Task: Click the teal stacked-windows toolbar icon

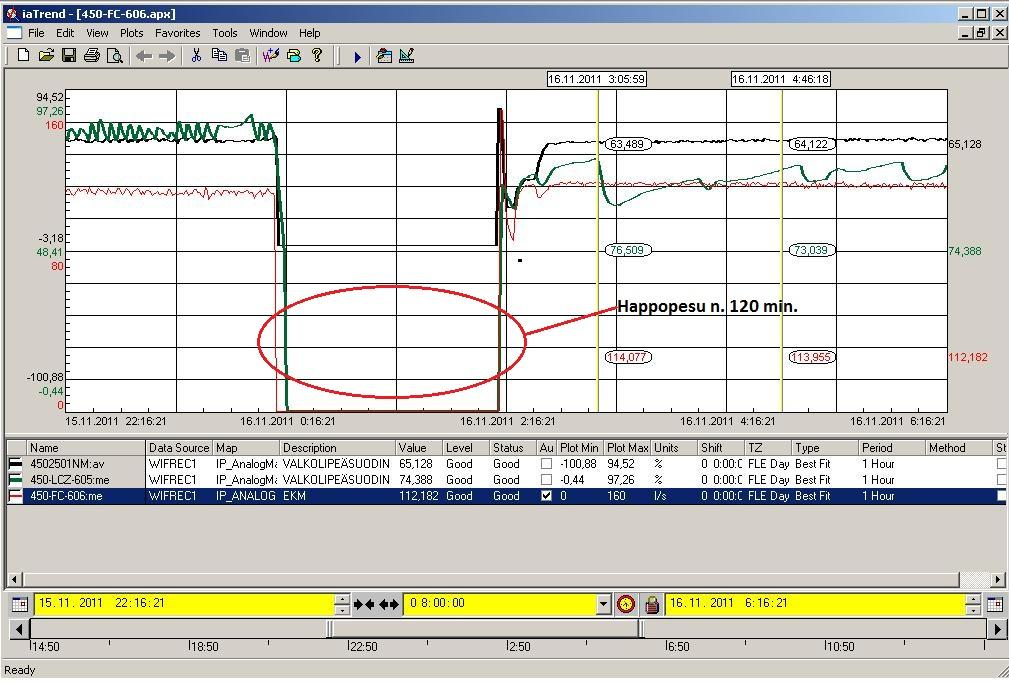Action: click(294, 56)
